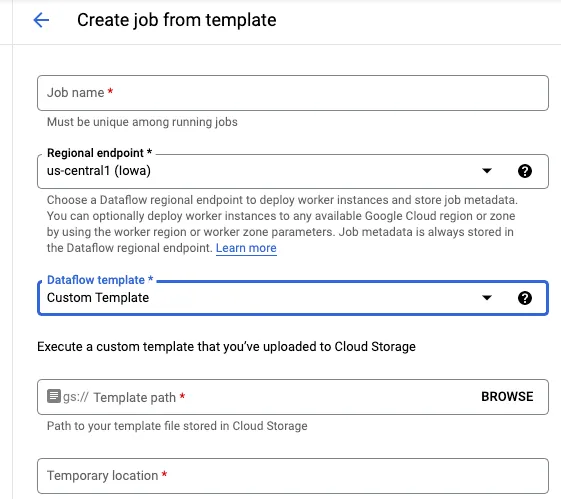Click the Execute a custom template description
Screen dimensions: 561x499
(226, 347)
